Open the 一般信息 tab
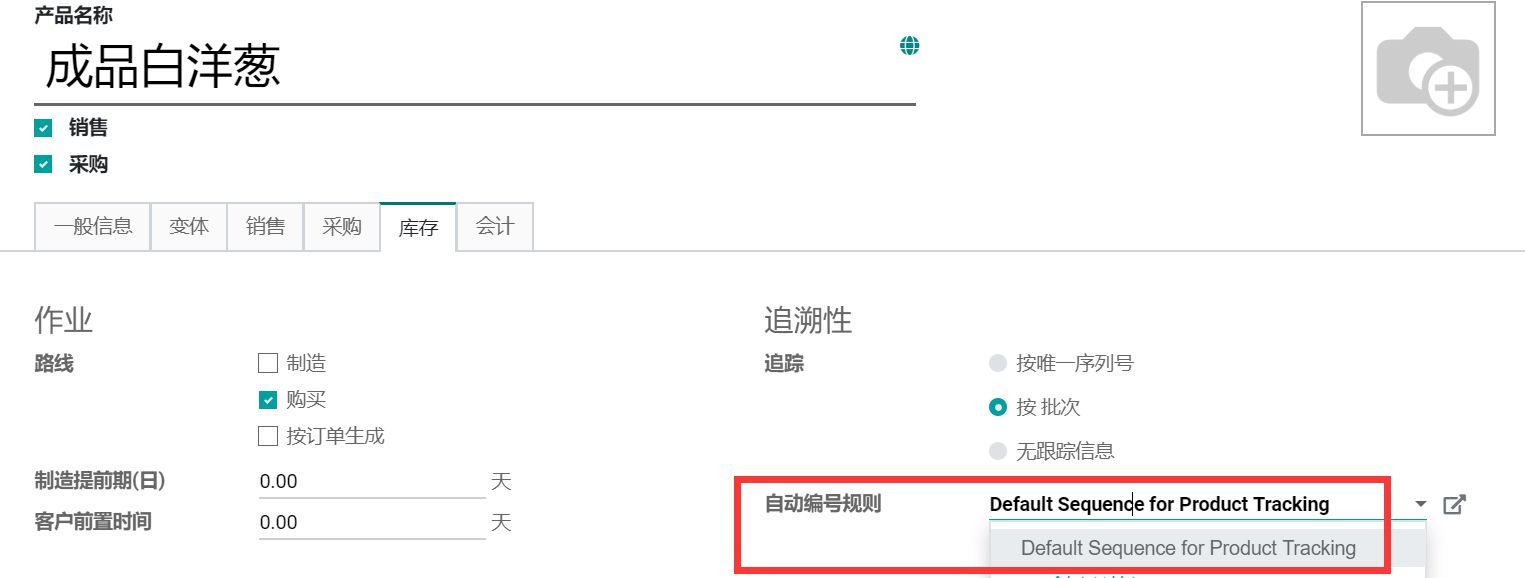Screen dimensions: 1525x578 click(93, 227)
